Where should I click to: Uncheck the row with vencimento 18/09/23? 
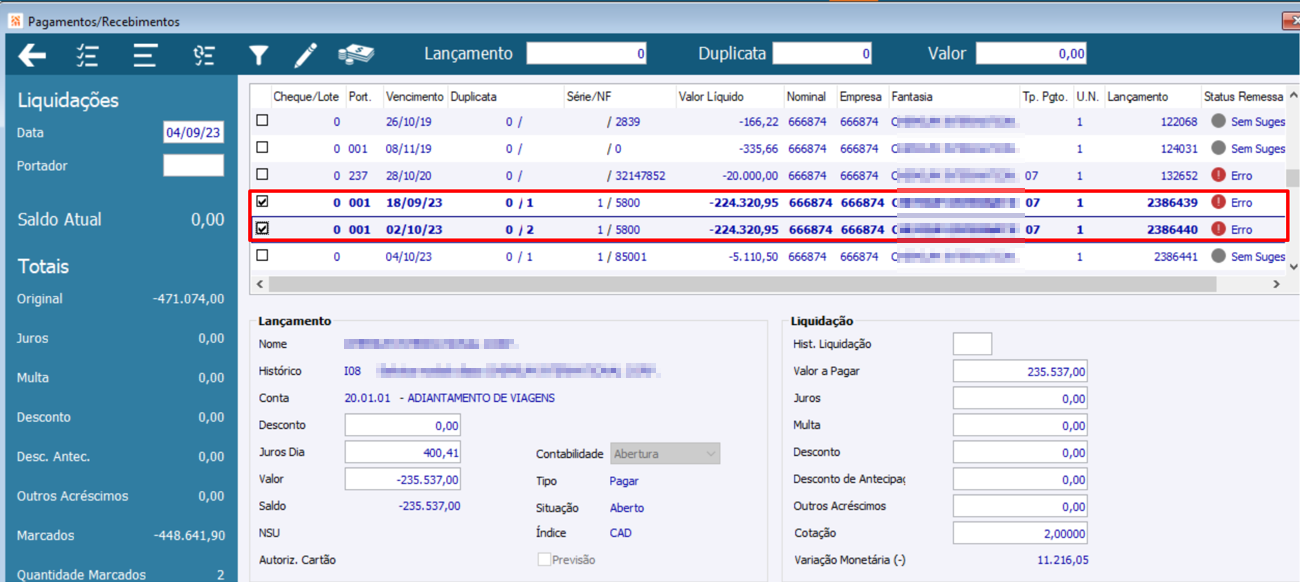click(262, 201)
